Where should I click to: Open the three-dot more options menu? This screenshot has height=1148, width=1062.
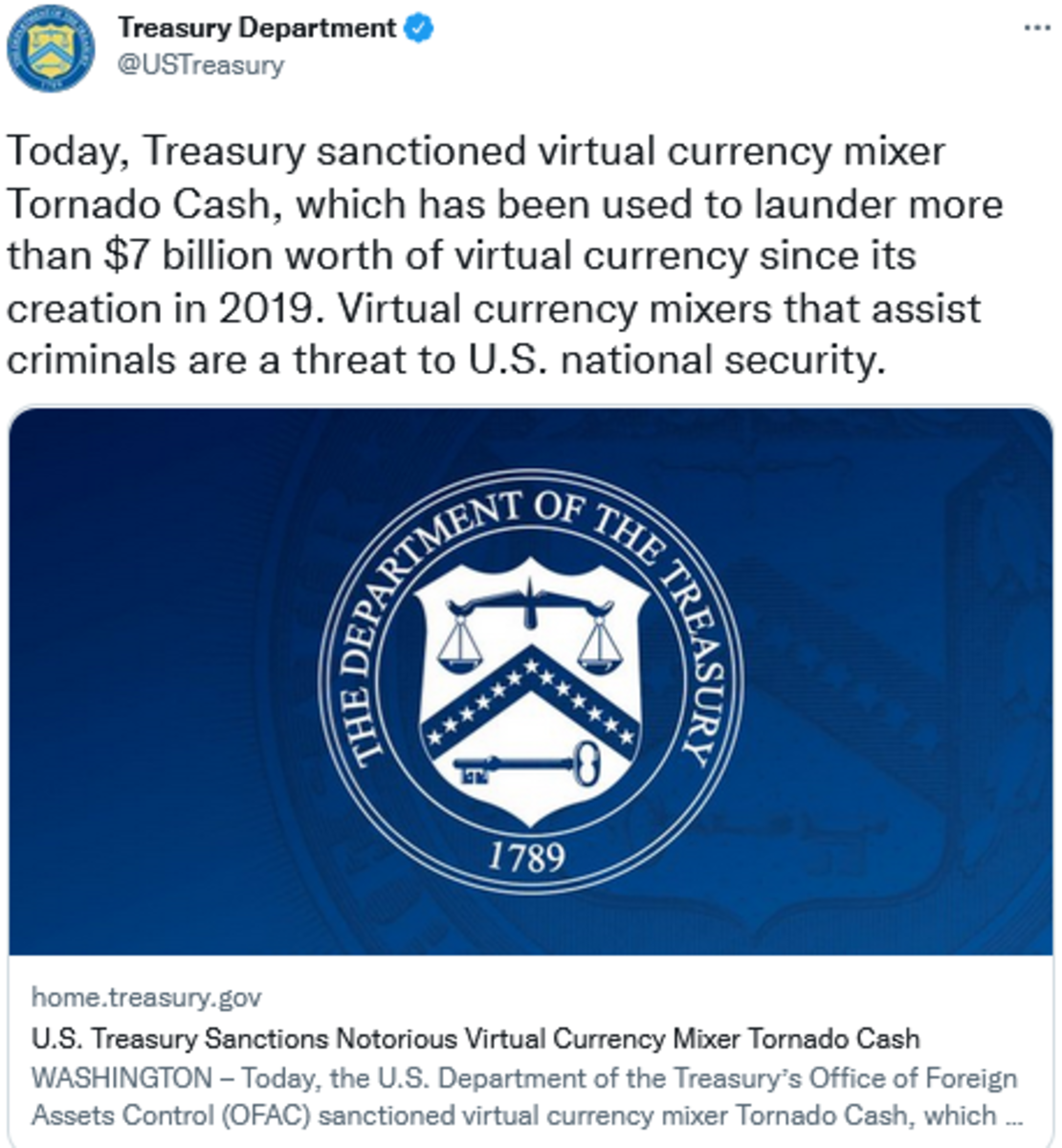coord(1036,28)
